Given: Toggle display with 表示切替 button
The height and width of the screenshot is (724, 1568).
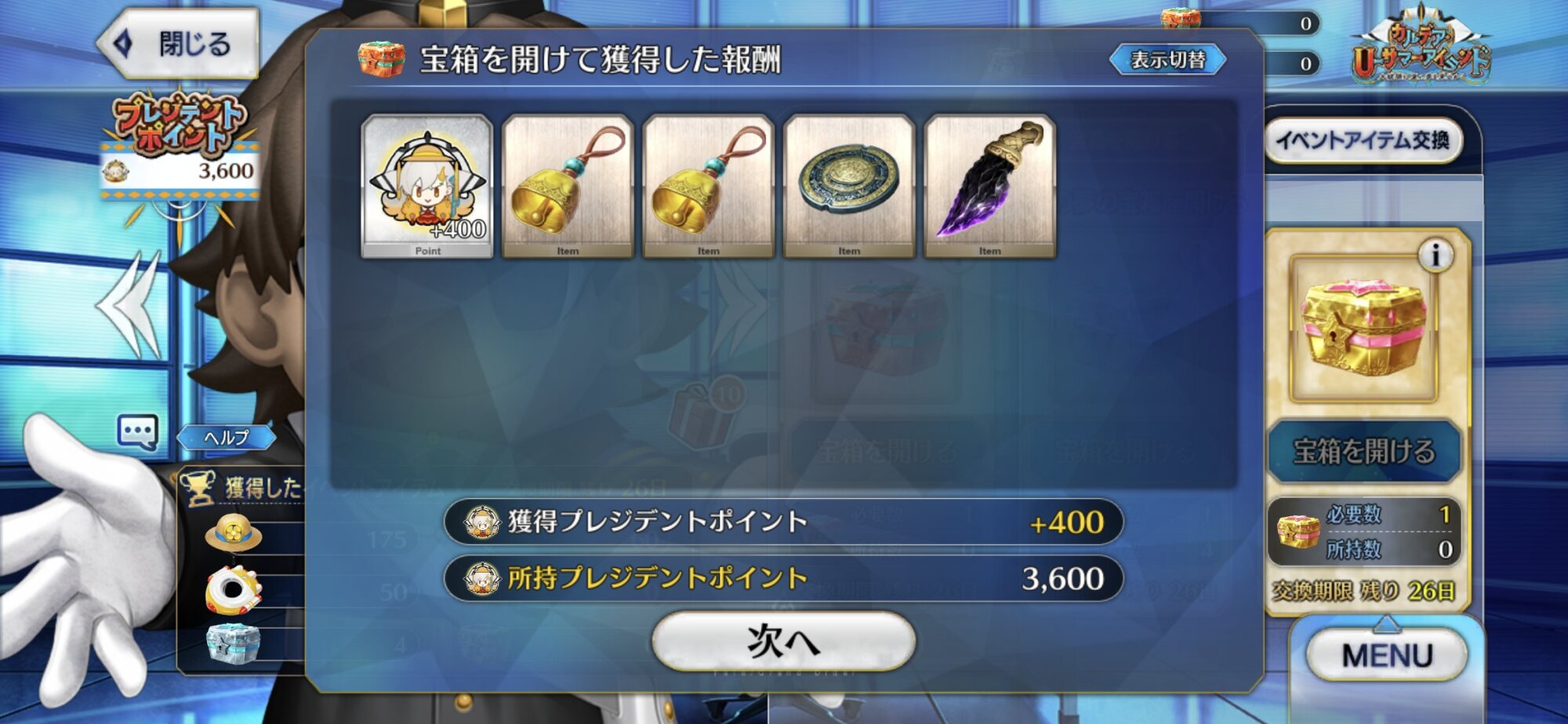Looking at the screenshot, I should click(1167, 60).
